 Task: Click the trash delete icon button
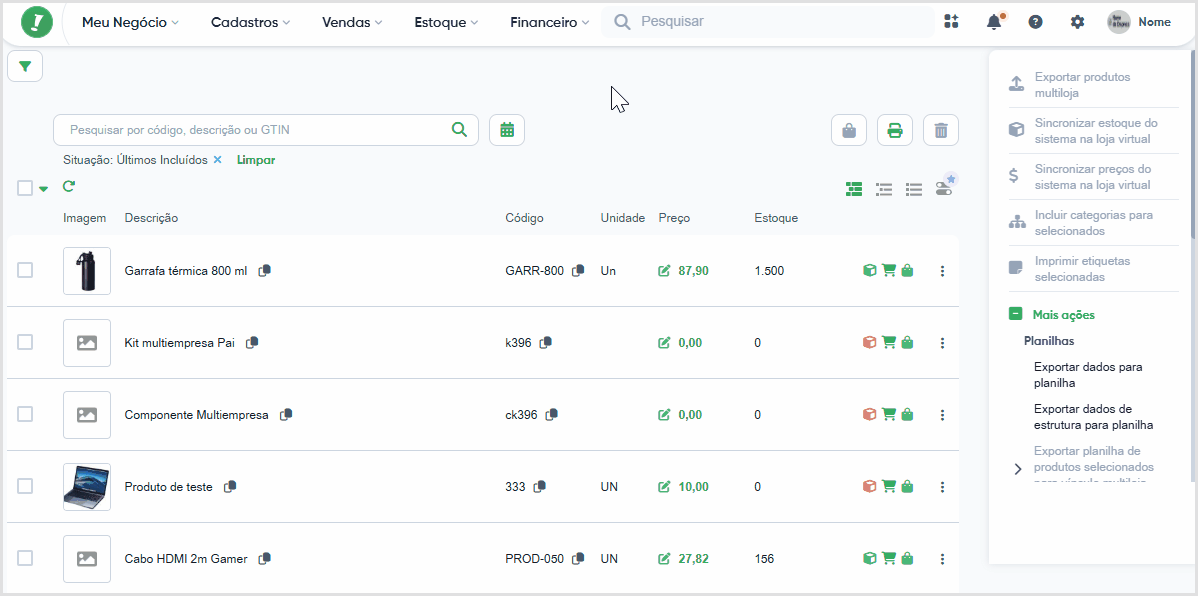941,131
